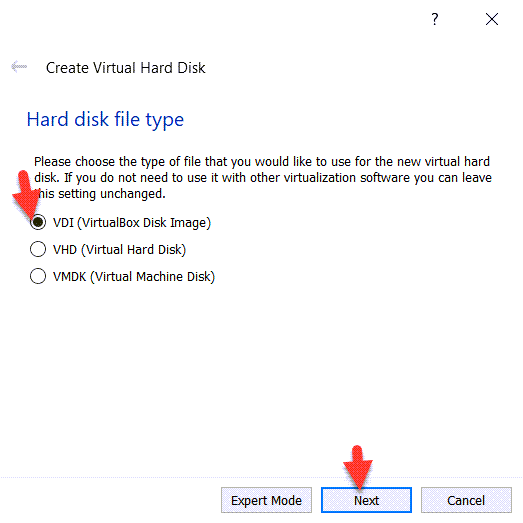Viewport: 523px width, 523px height.
Task: Open help with the question mark icon
Action: pyautogui.click(x=435, y=19)
